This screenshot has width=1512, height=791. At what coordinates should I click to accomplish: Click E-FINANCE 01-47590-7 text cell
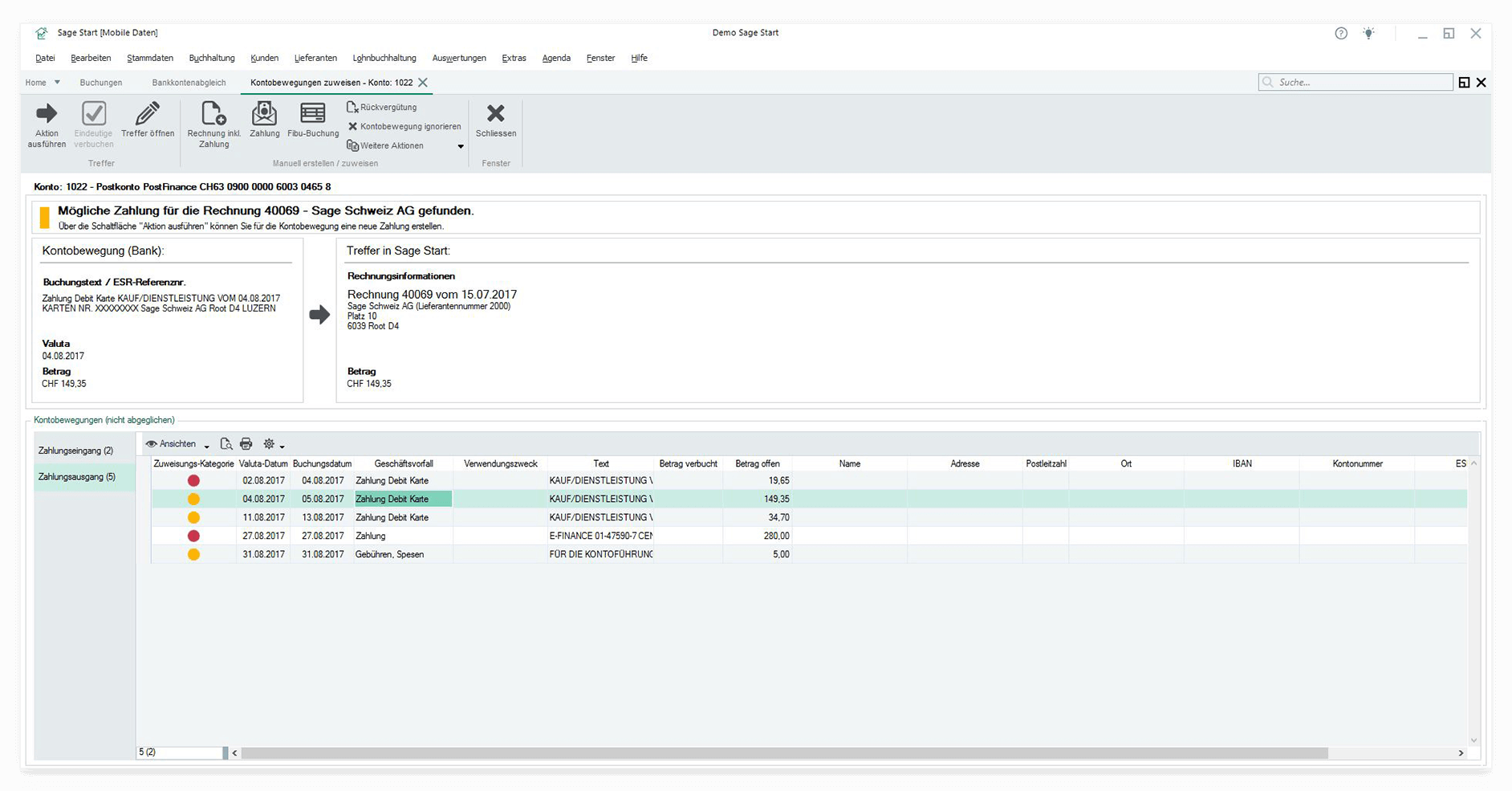(x=601, y=536)
